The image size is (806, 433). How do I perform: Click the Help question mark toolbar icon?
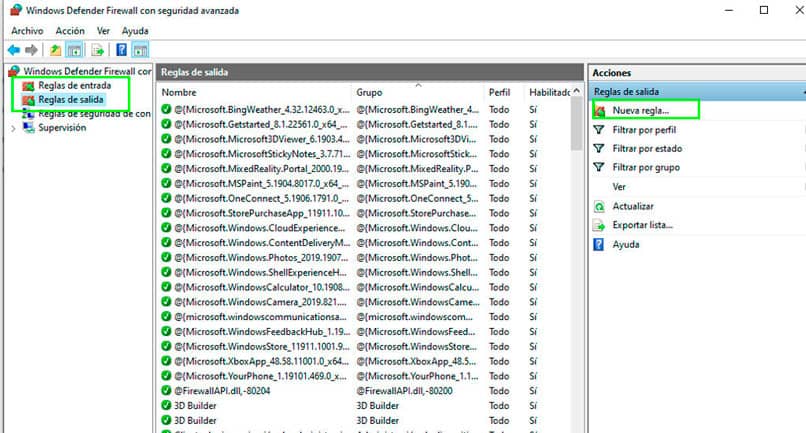point(121,50)
